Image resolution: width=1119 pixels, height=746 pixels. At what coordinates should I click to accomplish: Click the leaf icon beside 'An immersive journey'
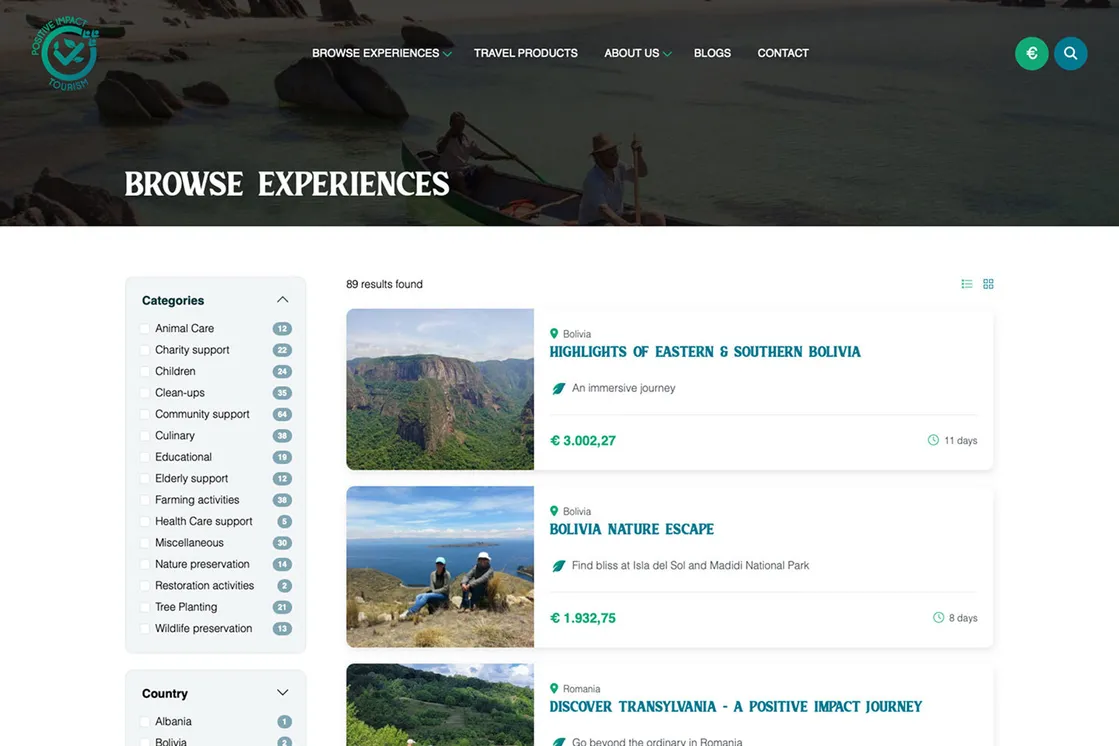click(x=558, y=388)
